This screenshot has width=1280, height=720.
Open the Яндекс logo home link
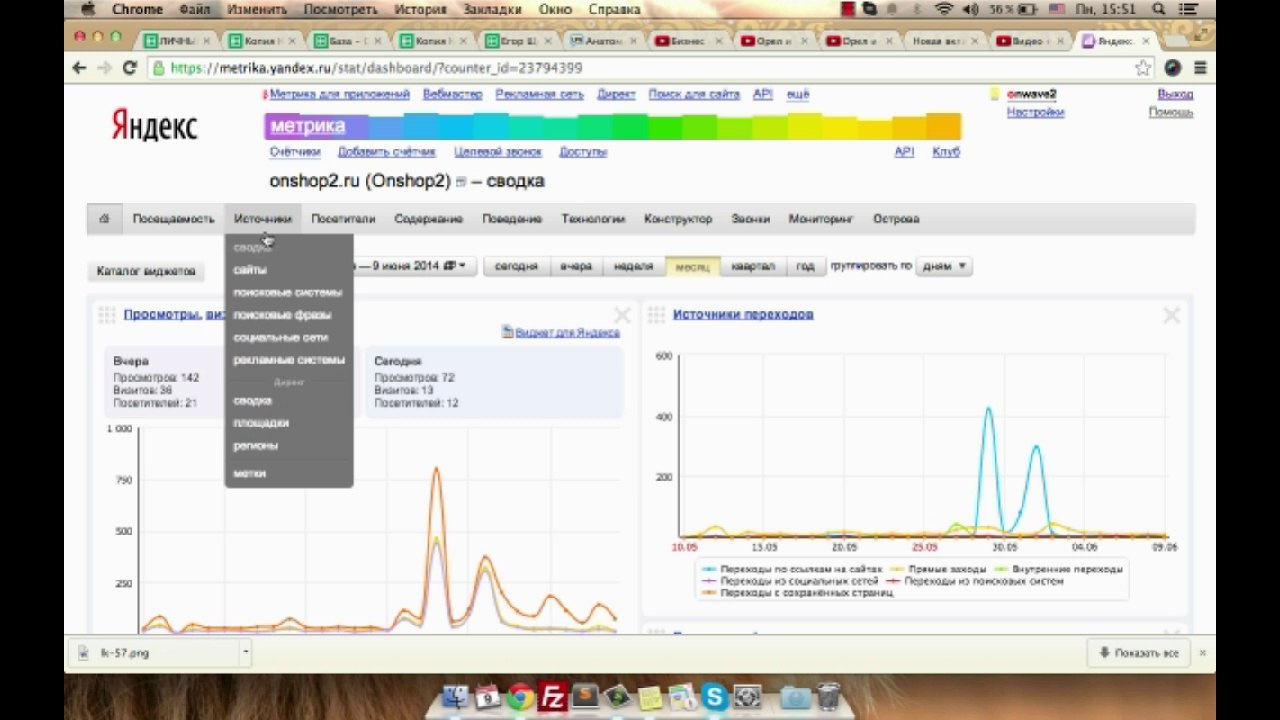(154, 126)
